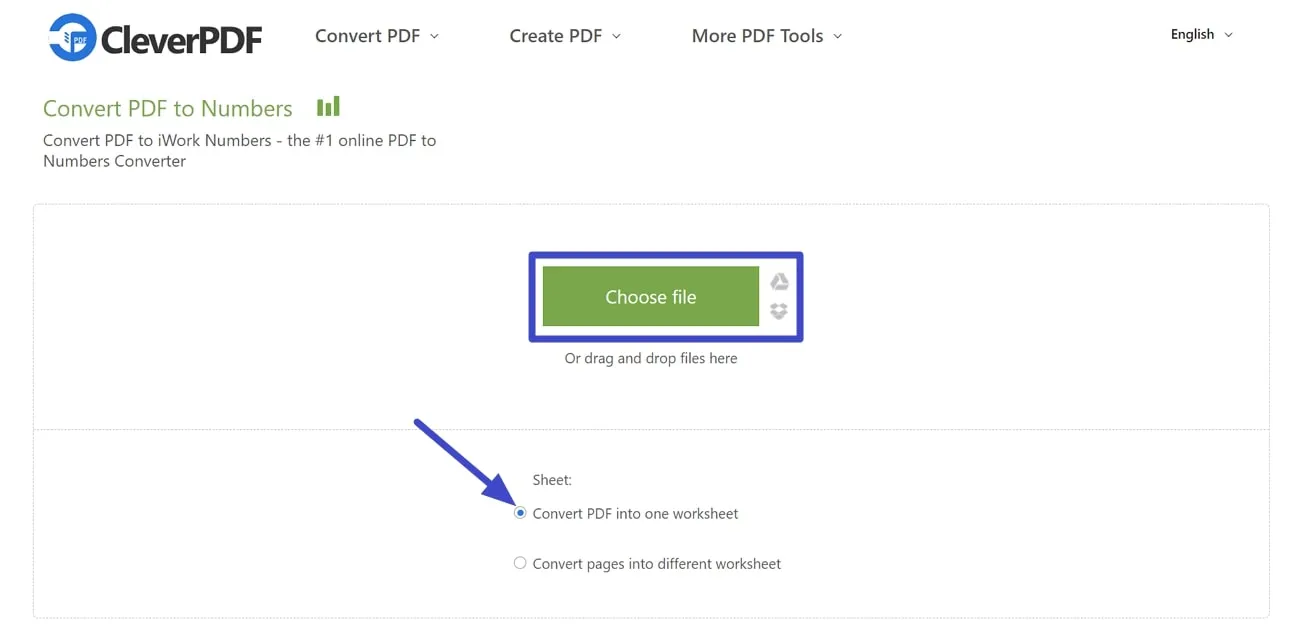Open the Create PDF dropdown
Screen dimensions: 1300x639
point(564,36)
